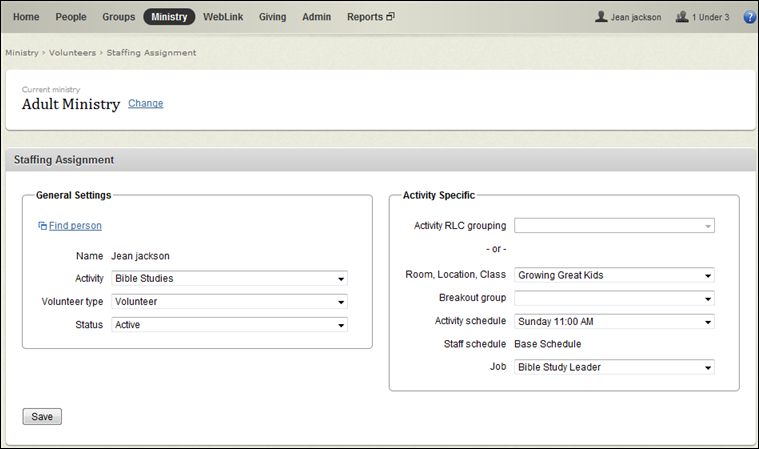The image size is (759, 449).
Task: Open the Activity RLC grouping dropdown
Action: tap(614, 227)
